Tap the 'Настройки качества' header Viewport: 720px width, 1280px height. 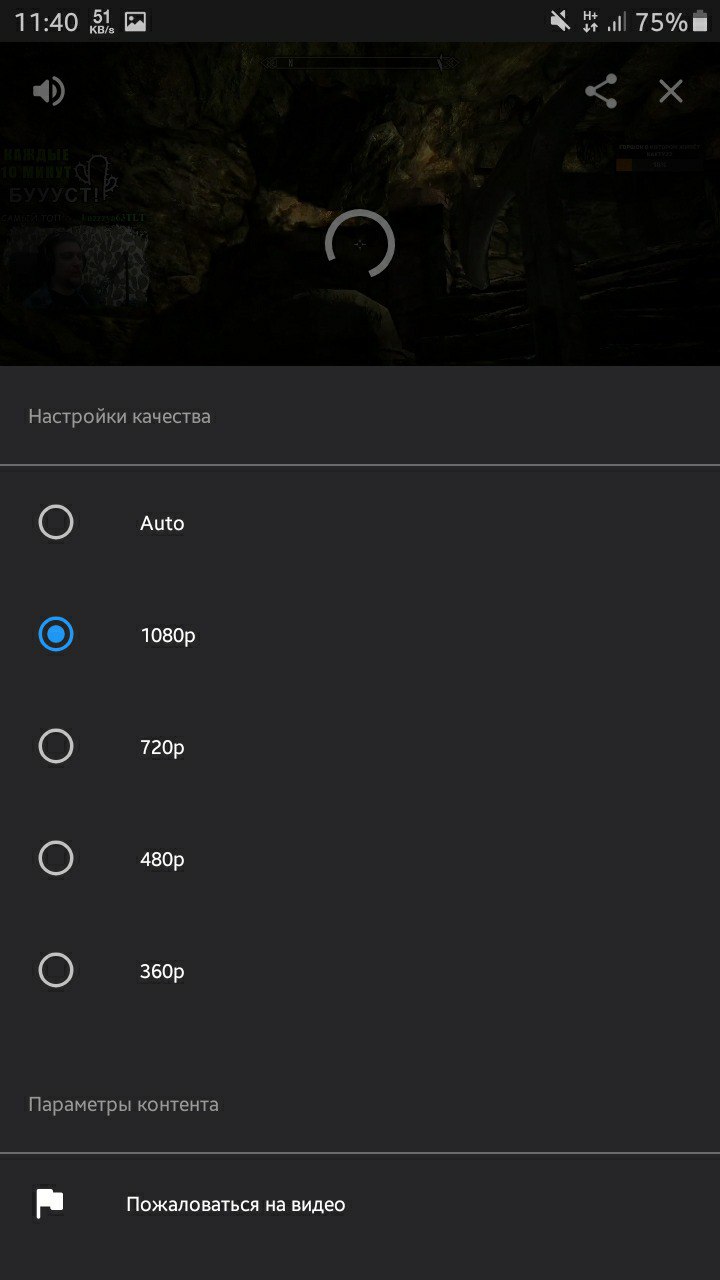[119, 416]
